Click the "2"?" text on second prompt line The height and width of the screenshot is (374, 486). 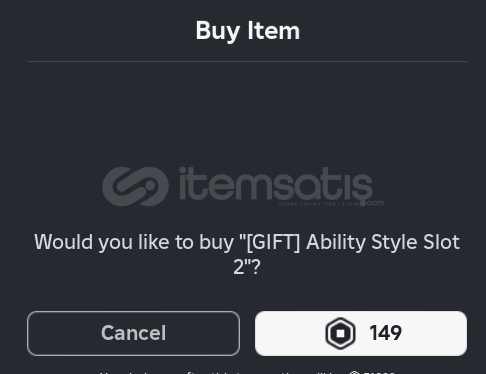pyautogui.click(x=247, y=267)
